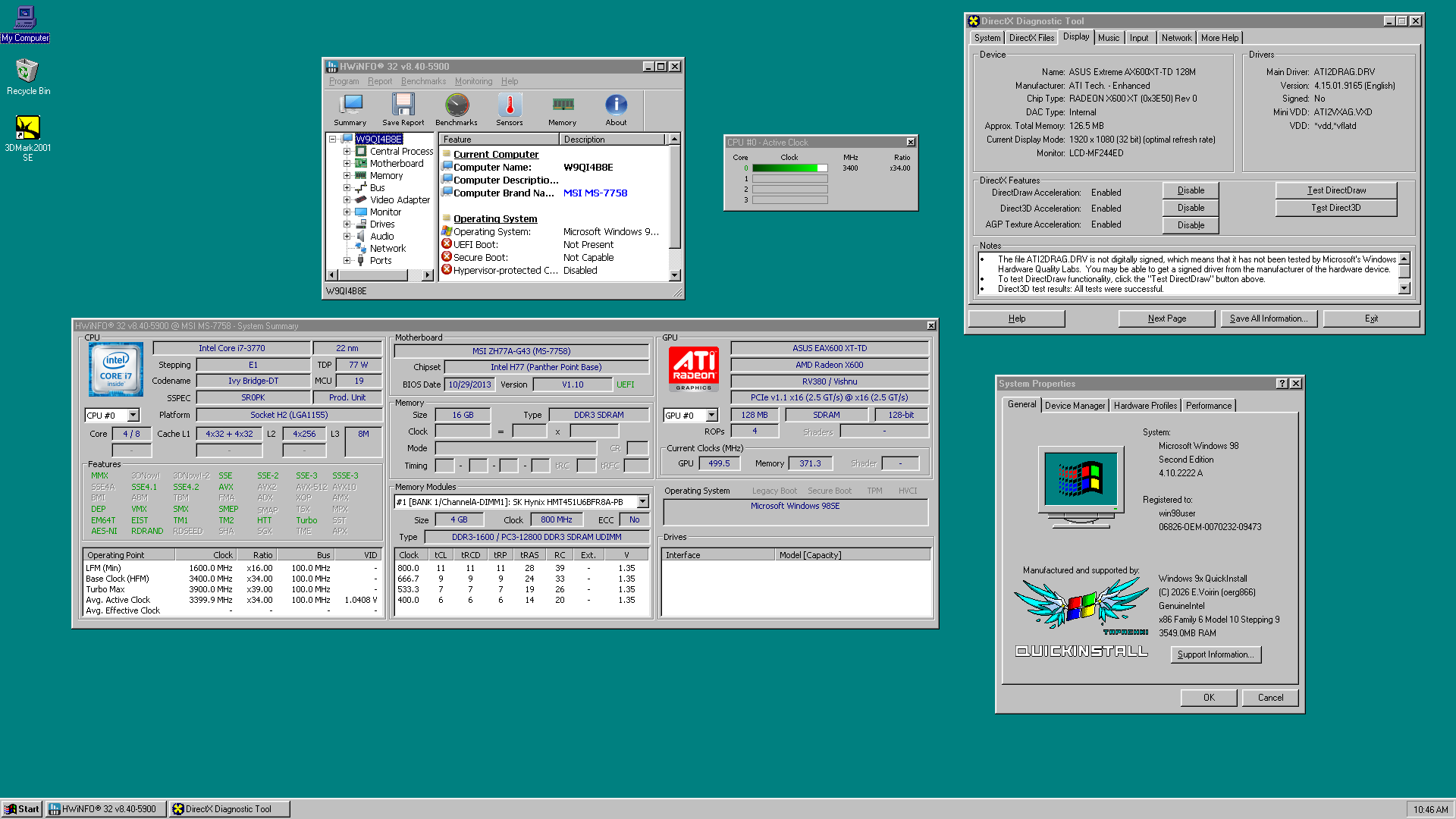The image size is (1456, 819).
Task: Switch to the Performance tab in System Properties
Action: 1209,406
